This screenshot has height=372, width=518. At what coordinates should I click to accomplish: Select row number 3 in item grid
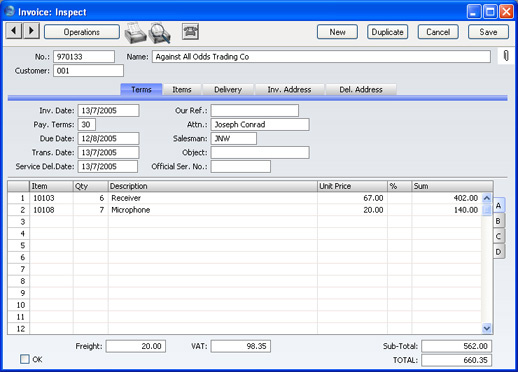[19, 222]
